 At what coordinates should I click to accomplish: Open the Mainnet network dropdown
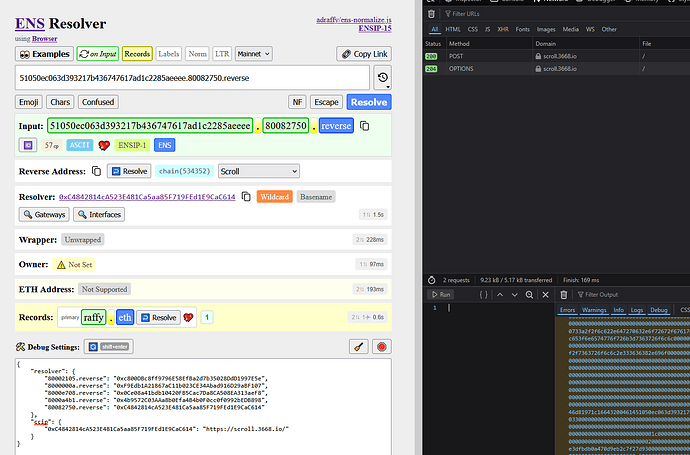coord(253,54)
